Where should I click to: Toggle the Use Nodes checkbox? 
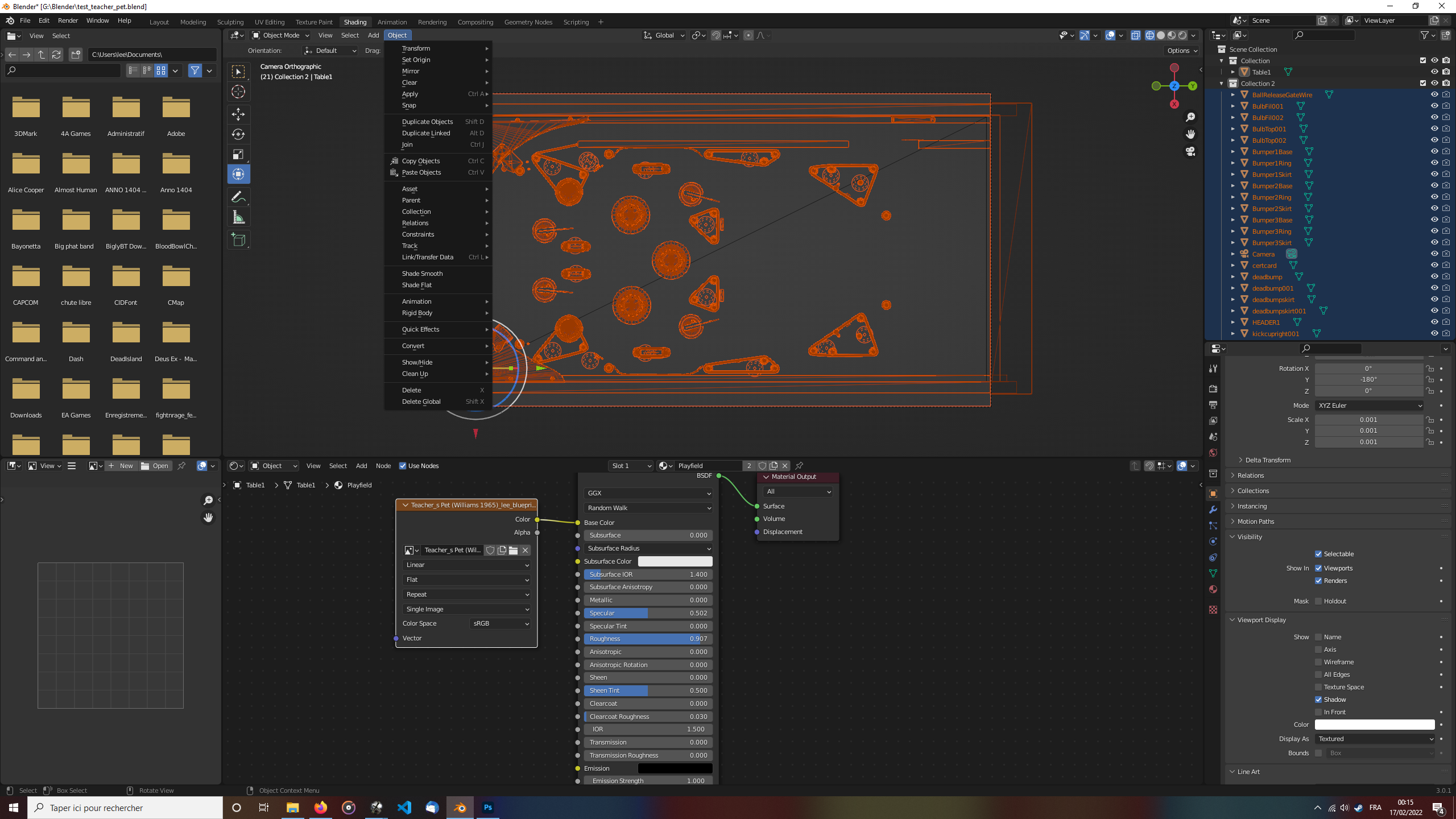click(x=403, y=466)
